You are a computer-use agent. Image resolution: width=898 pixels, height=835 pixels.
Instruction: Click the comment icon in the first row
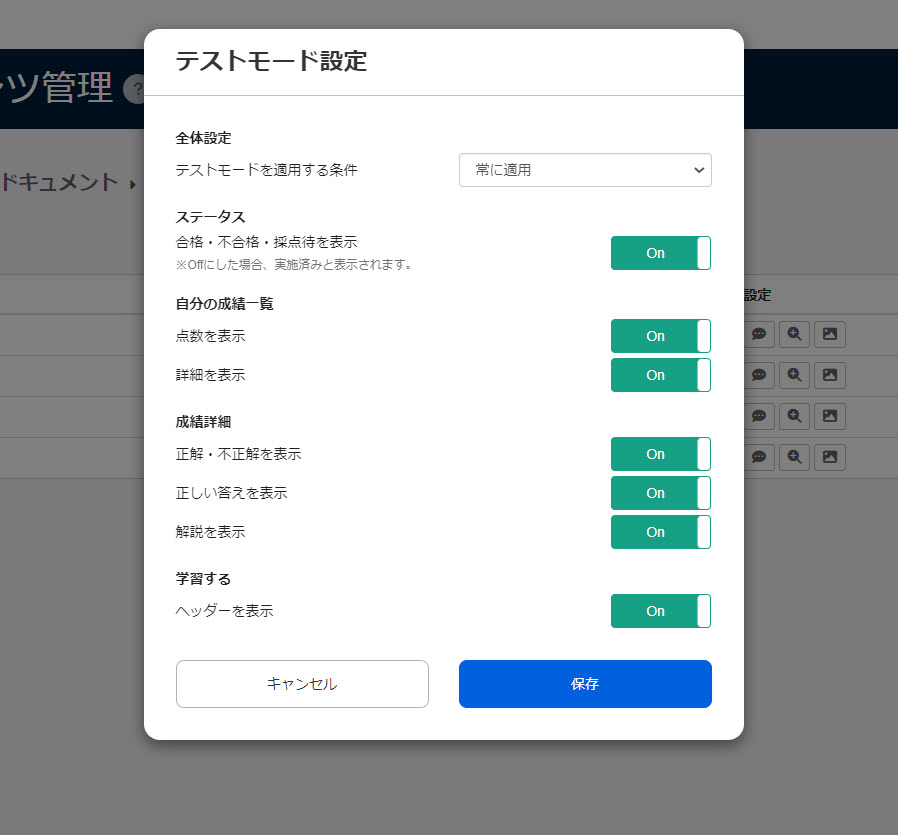(x=759, y=335)
